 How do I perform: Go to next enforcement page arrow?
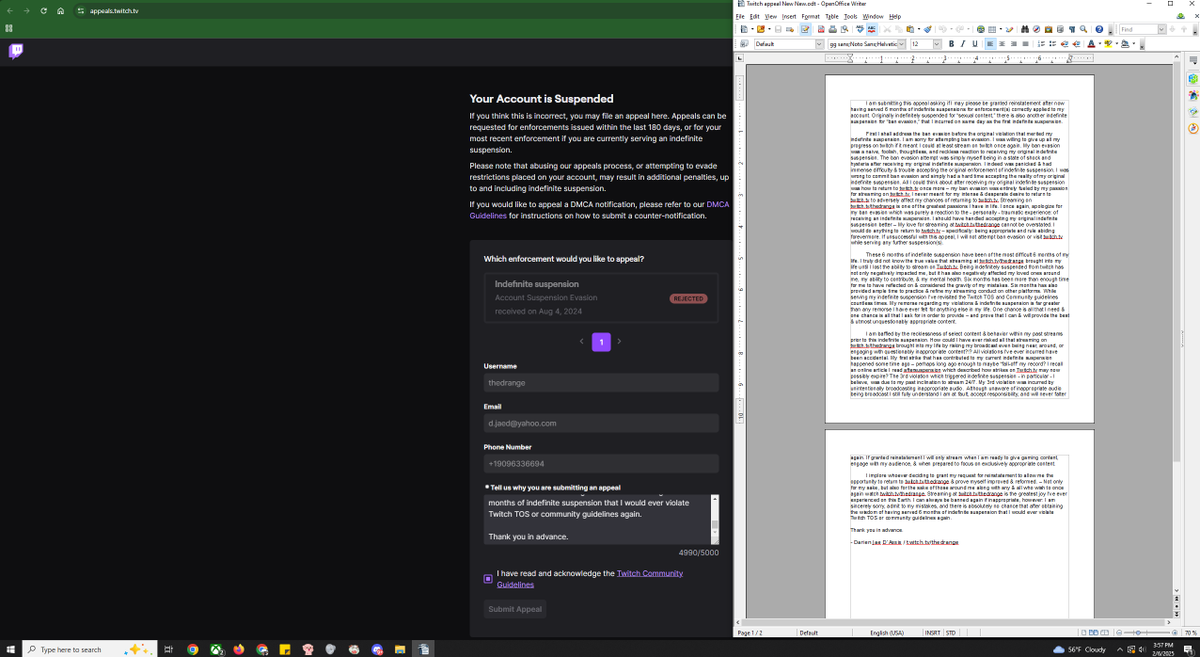pos(619,342)
